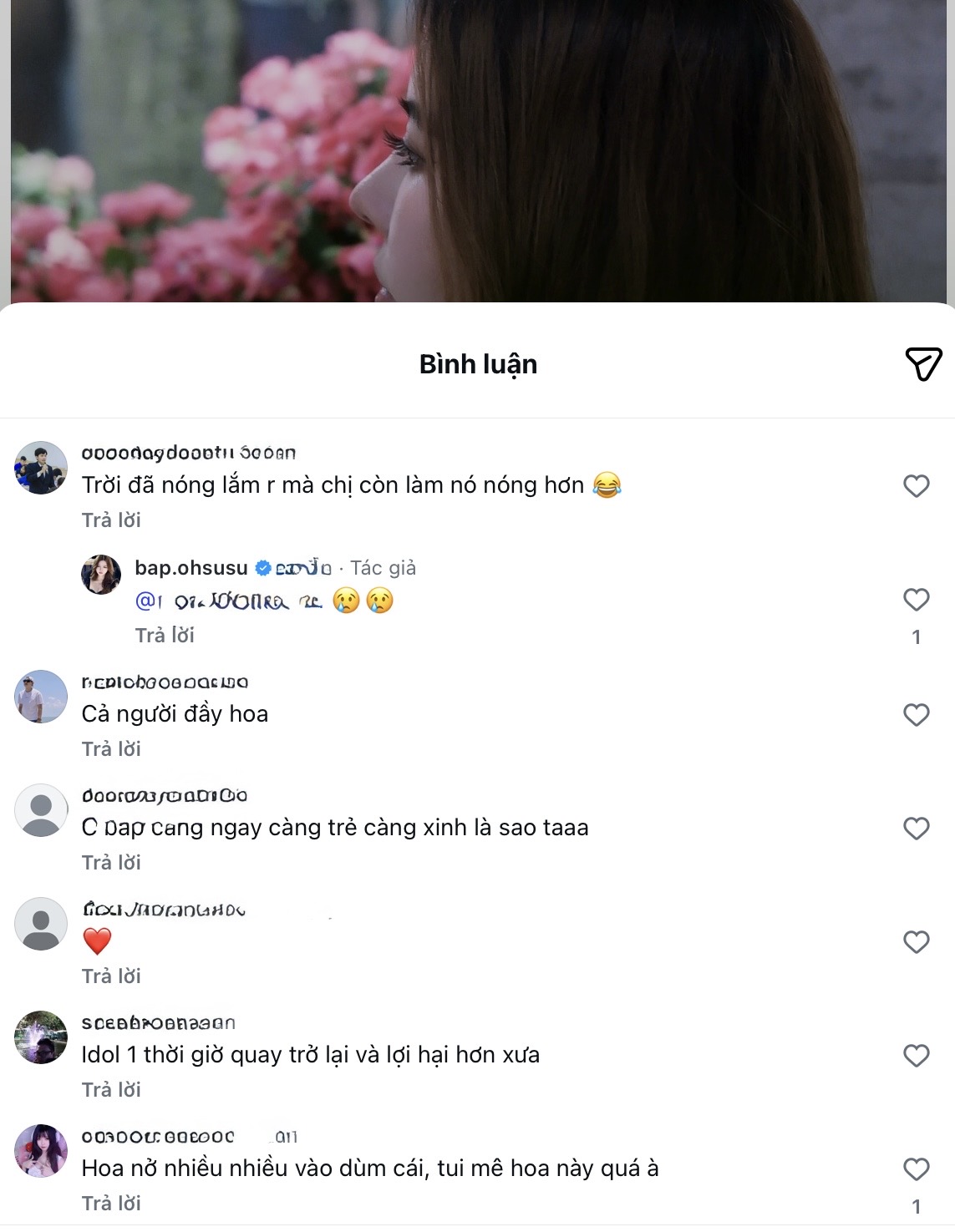The height and width of the screenshot is (1232, 955).
Task: Like the "Cả người đầy hoa" comment
Action: click(917, 714)
